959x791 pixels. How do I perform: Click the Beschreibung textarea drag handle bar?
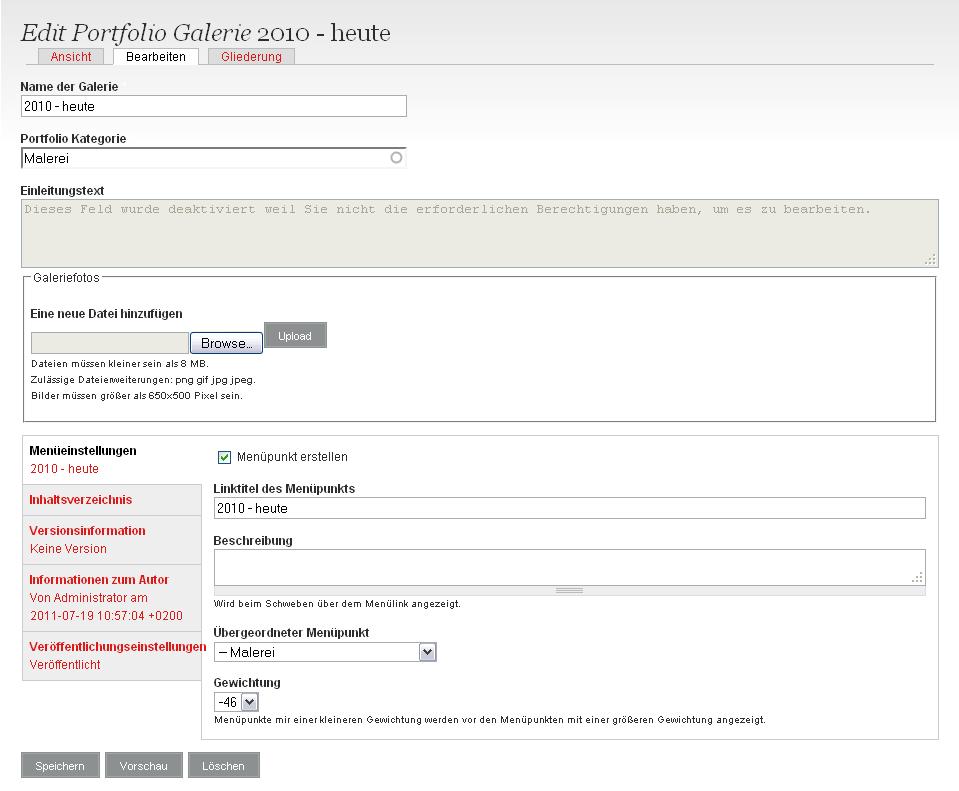[569, 591]
